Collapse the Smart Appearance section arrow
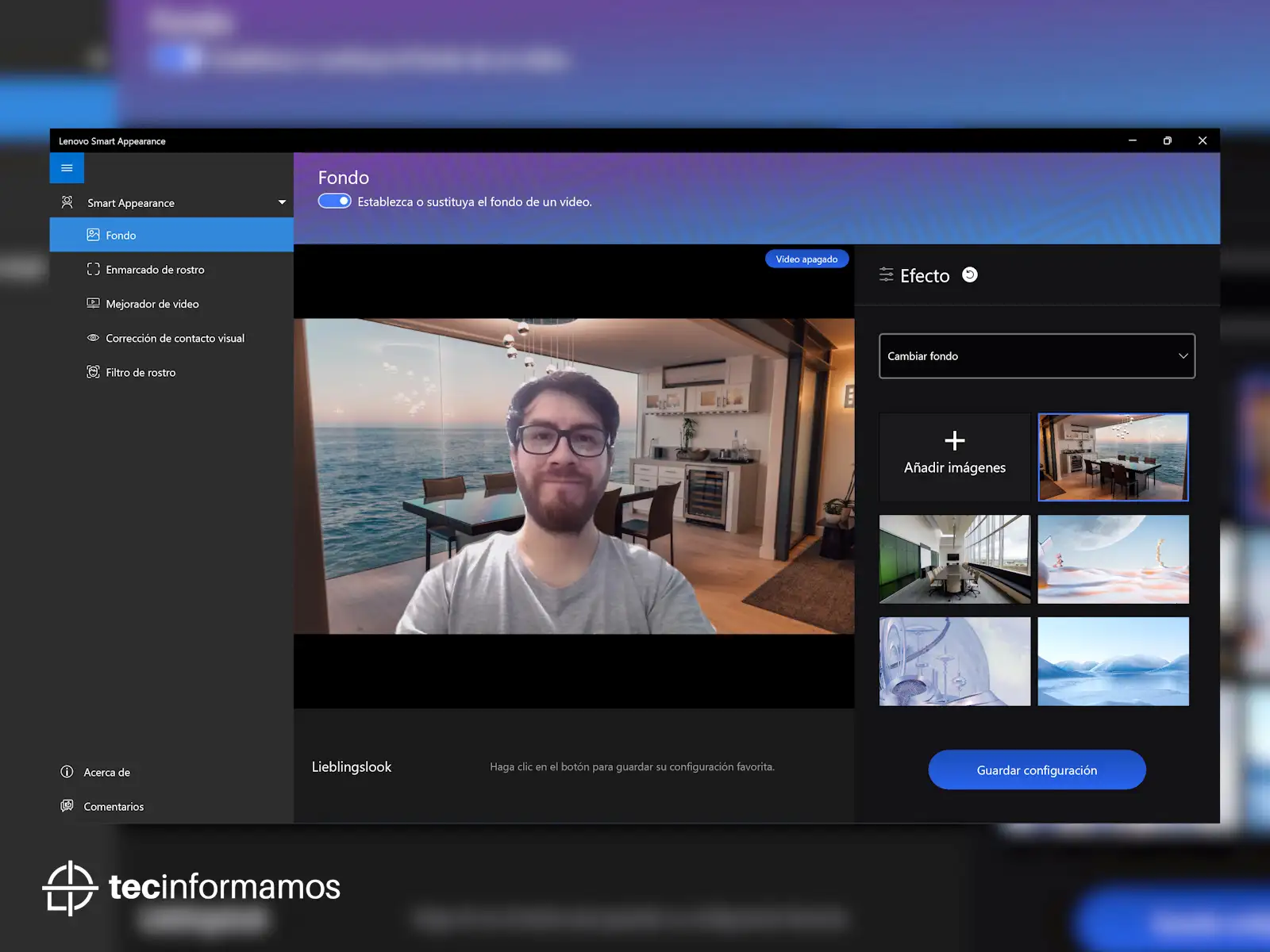The image size is (1270, 952). [x=282, y=202]
